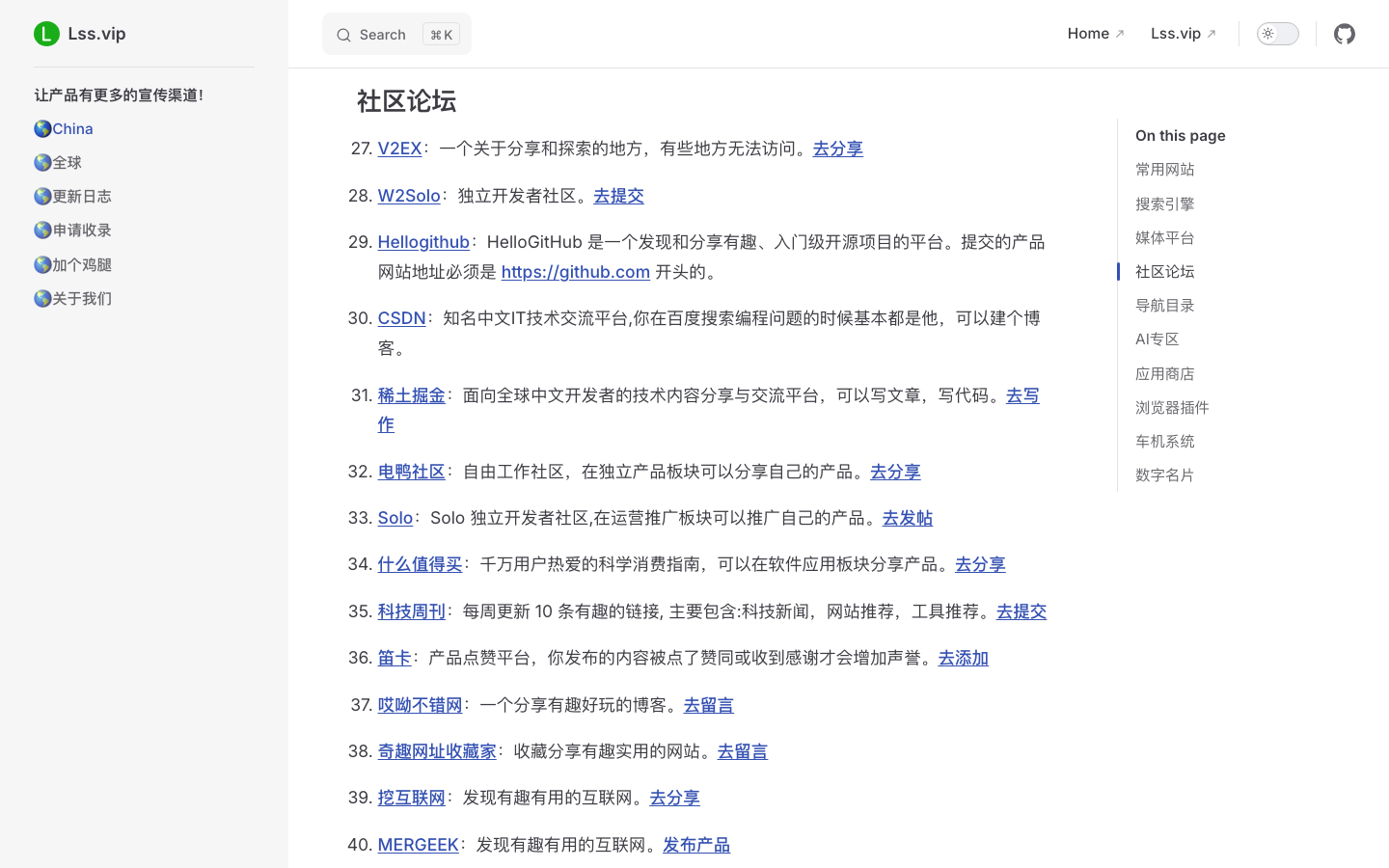Select 社区论坛 in the On this page outline
The width and height of the screenshot is (1389, 868).
(1164, 271)
